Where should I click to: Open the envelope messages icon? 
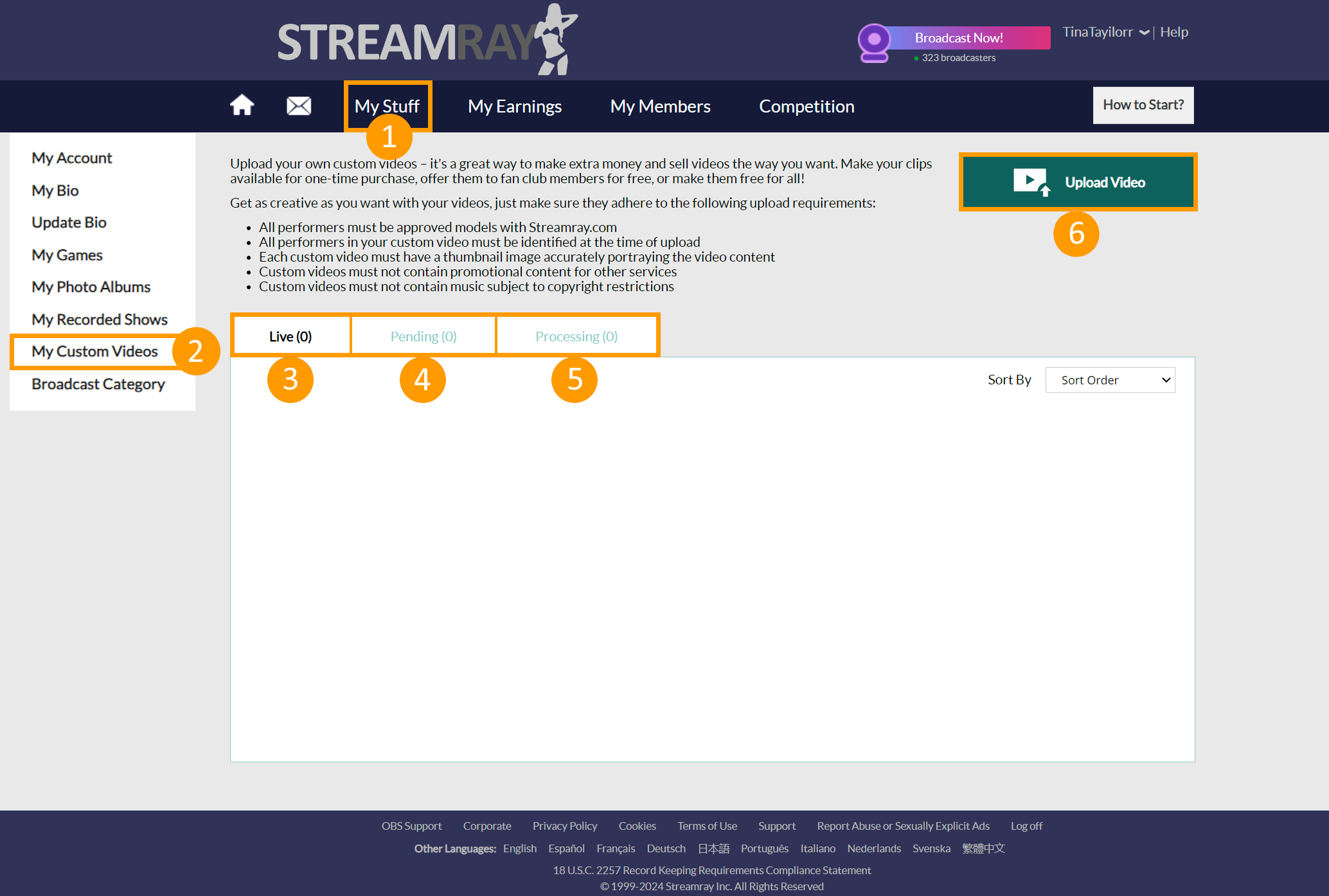pos(299,105)
